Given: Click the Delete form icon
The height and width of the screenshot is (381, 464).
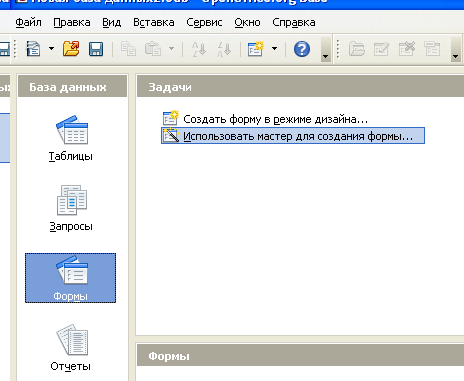Looking at the screenshot, I should pos(407,49).
